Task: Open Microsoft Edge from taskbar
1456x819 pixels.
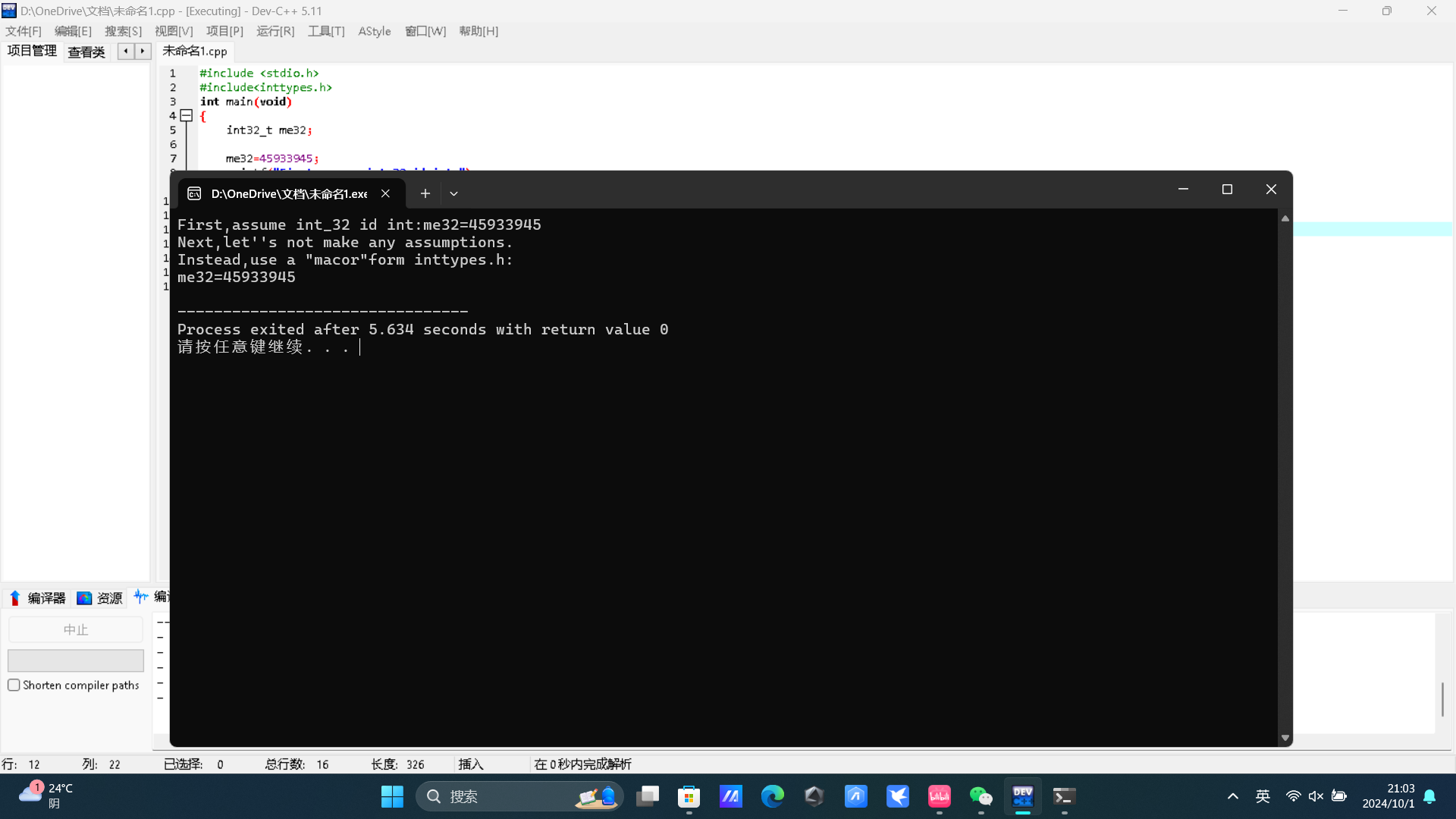Action: (772, 796)
